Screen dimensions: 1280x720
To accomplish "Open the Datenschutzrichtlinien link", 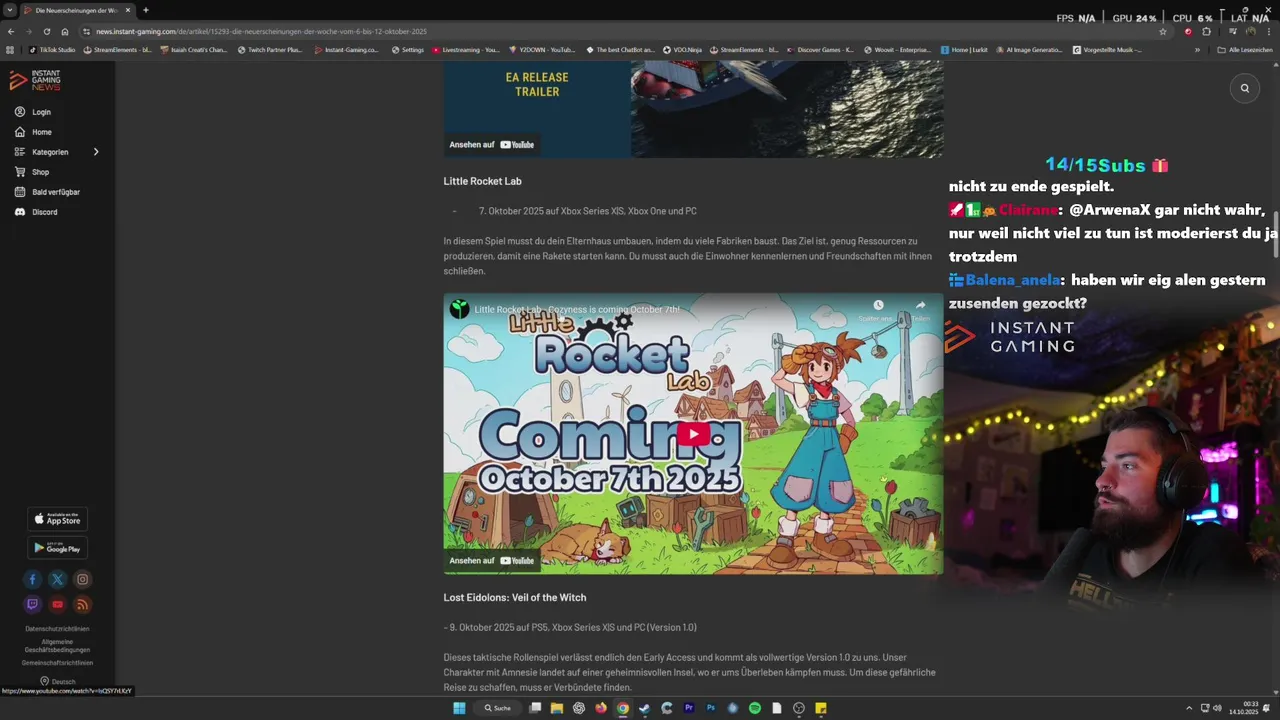I will [57, 629].
